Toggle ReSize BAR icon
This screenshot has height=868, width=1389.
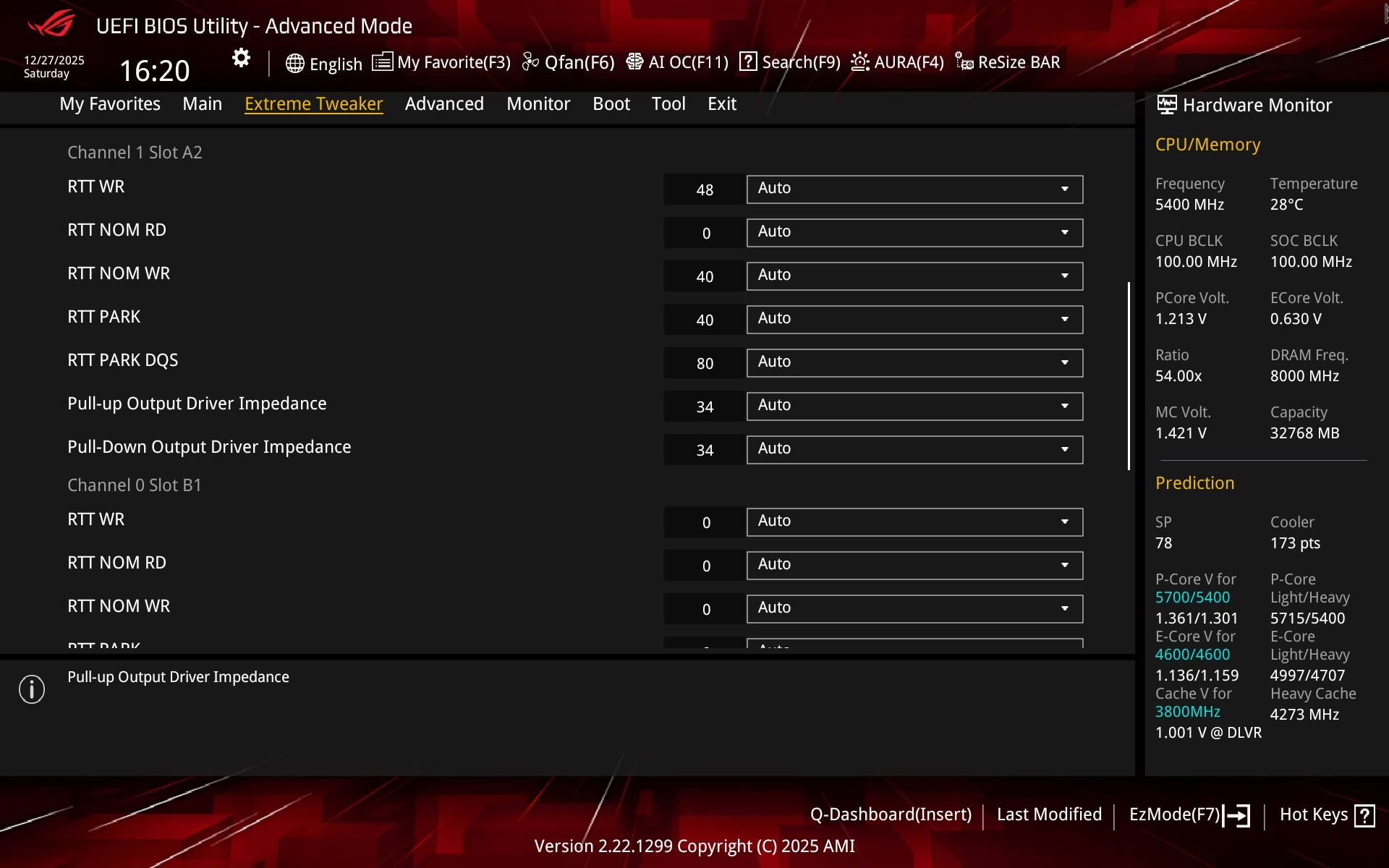(964, 62)
